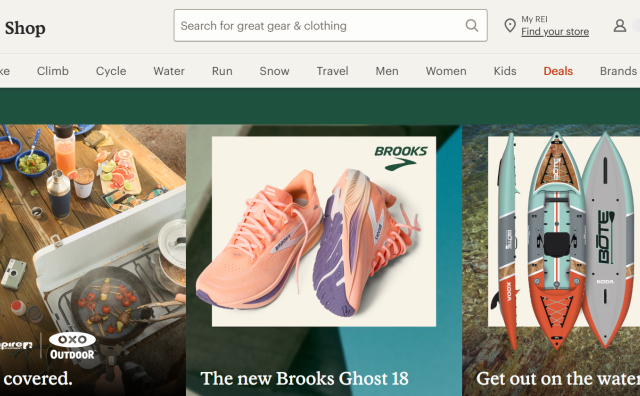Click the Shop heading link
Screen dimensions: 640x396
tap(25, 28)
